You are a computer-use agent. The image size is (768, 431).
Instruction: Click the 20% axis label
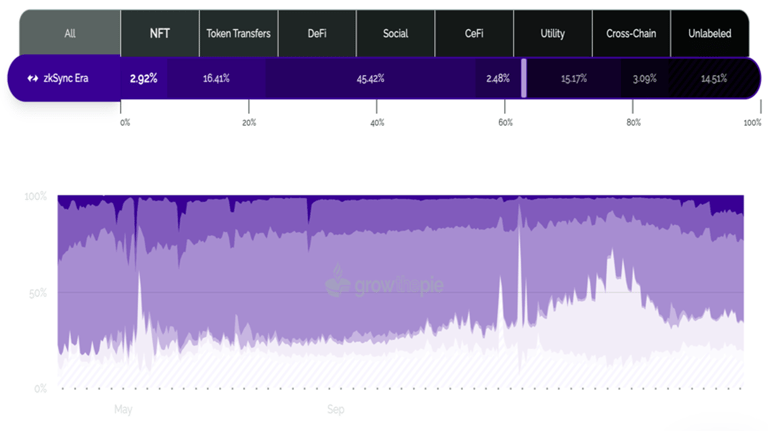click(249, 122)
